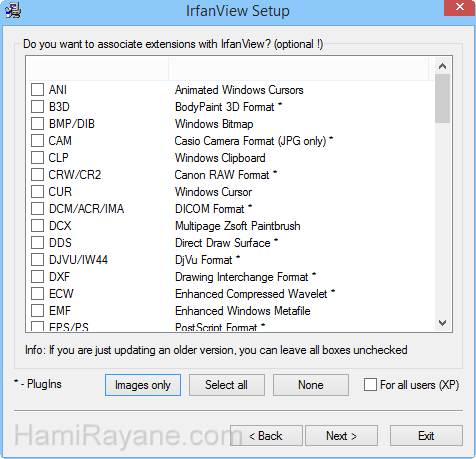This screenshot has width=476, height=459.
Task: Enable BMP/DIB file association
Action: [37, 124]
